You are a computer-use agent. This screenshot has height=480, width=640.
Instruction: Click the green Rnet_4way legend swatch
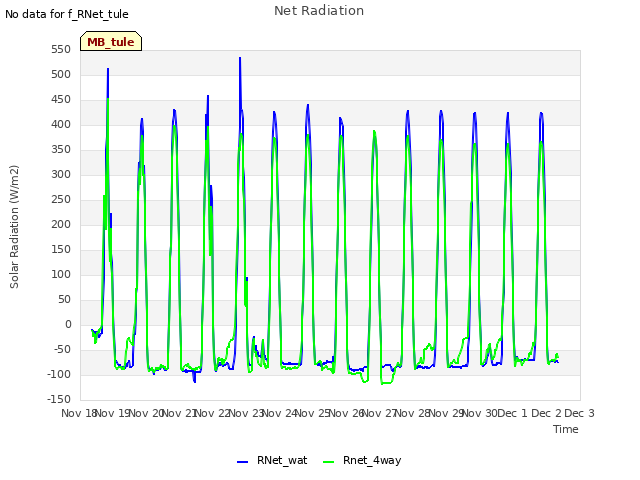click(329, 462)
